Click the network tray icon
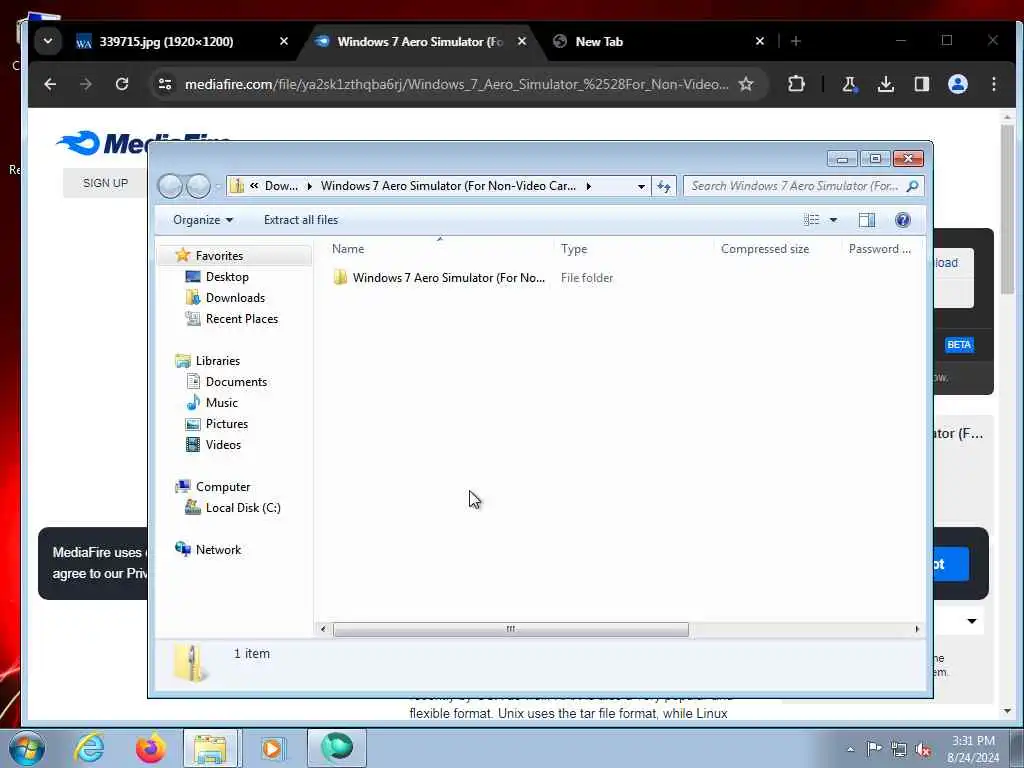1024x768 pixels. pyautogui.click(x=899, y=749)
